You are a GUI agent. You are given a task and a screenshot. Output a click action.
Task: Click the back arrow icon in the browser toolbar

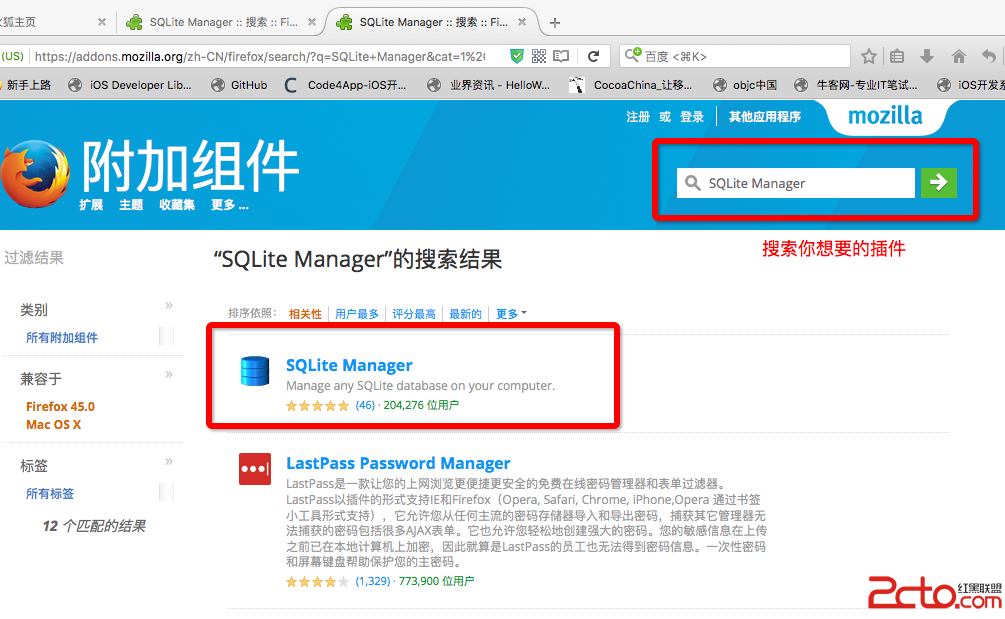pos(989,56)
